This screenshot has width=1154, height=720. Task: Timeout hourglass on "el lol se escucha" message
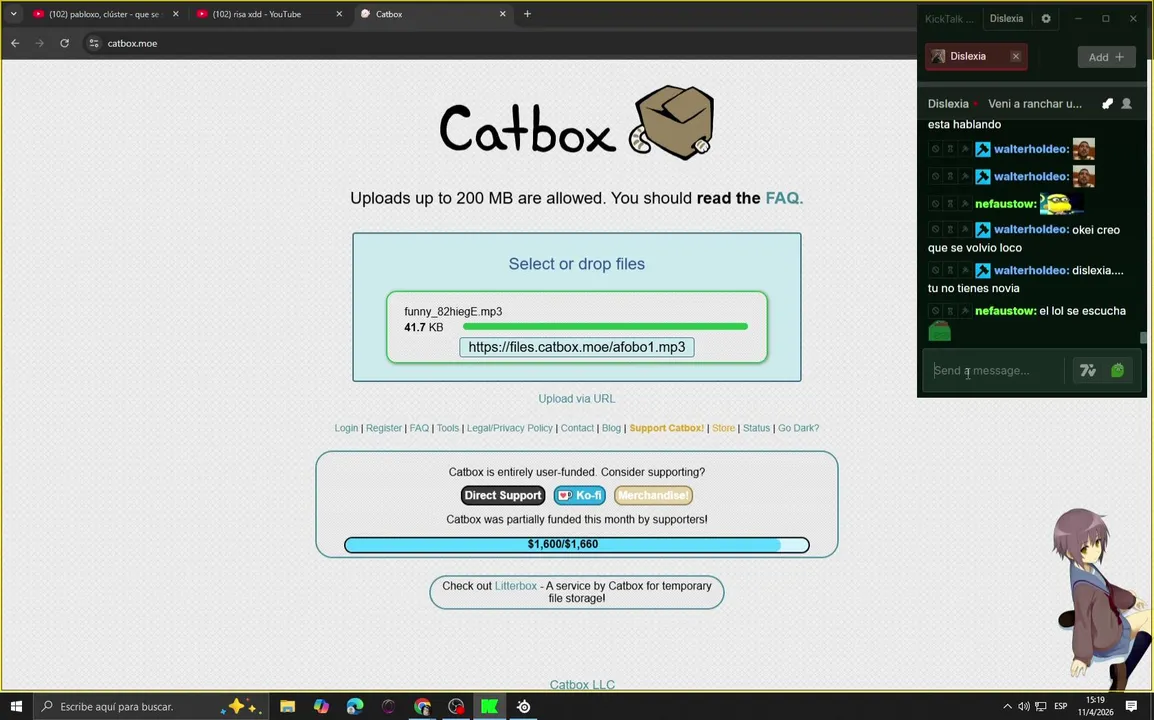tap(950, 311)
